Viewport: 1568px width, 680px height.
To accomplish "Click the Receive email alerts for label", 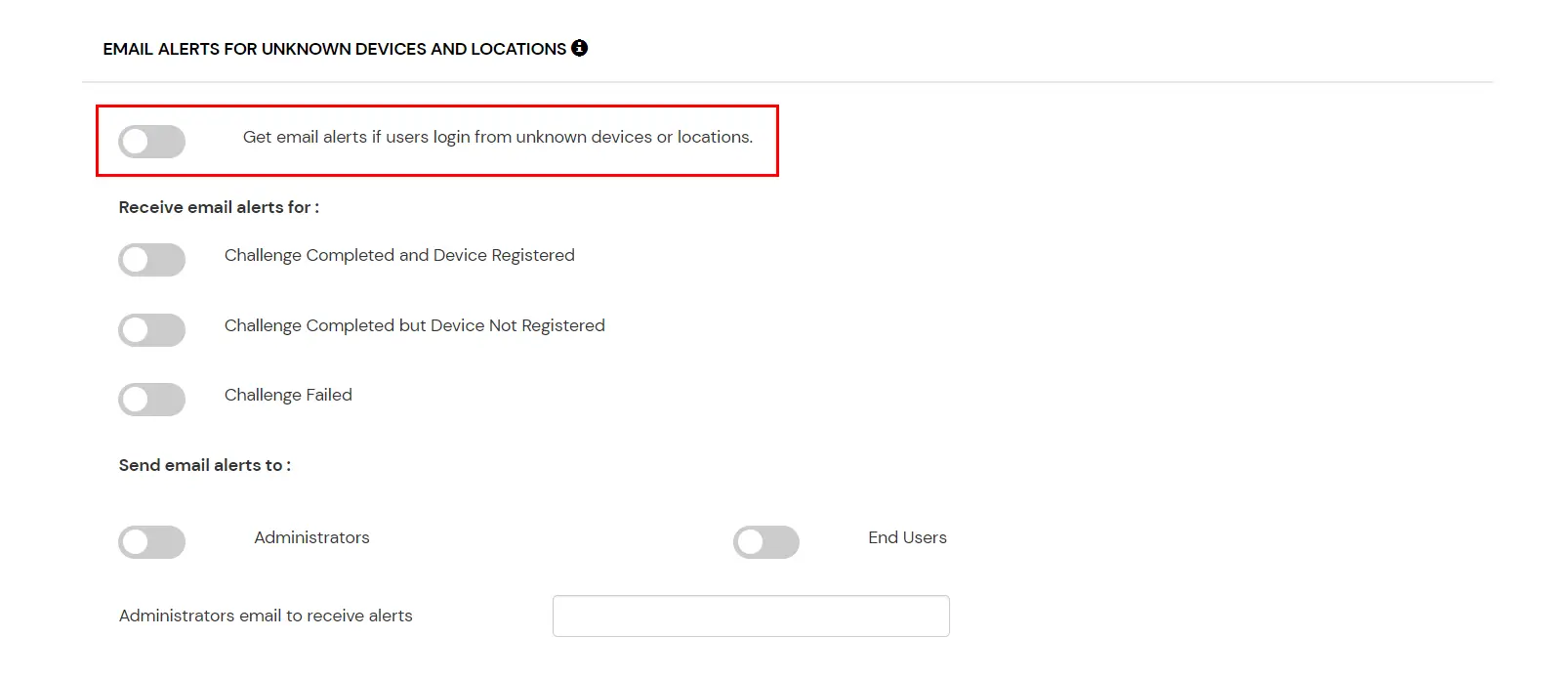I will (218, 207).
